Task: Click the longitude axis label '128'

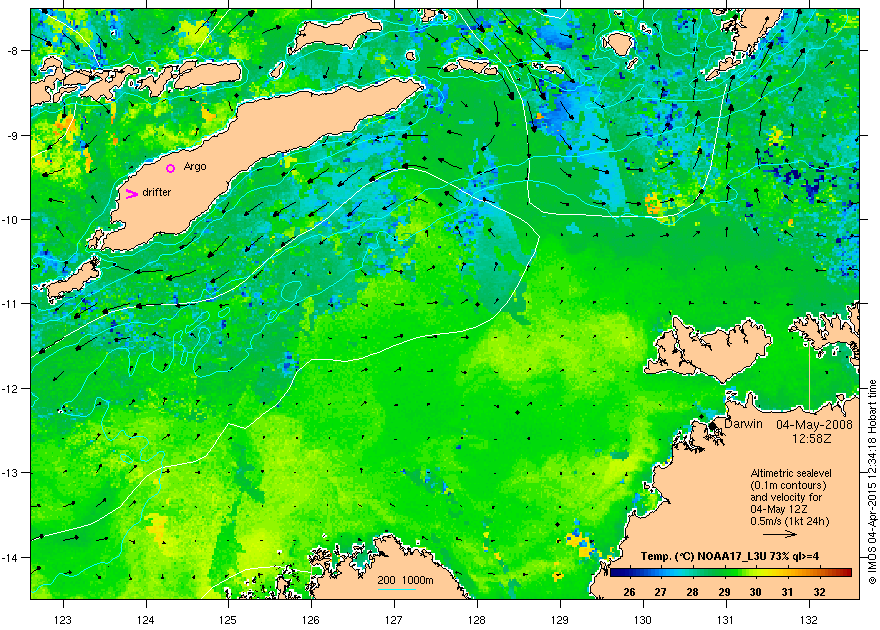Action: coord(477,619)
